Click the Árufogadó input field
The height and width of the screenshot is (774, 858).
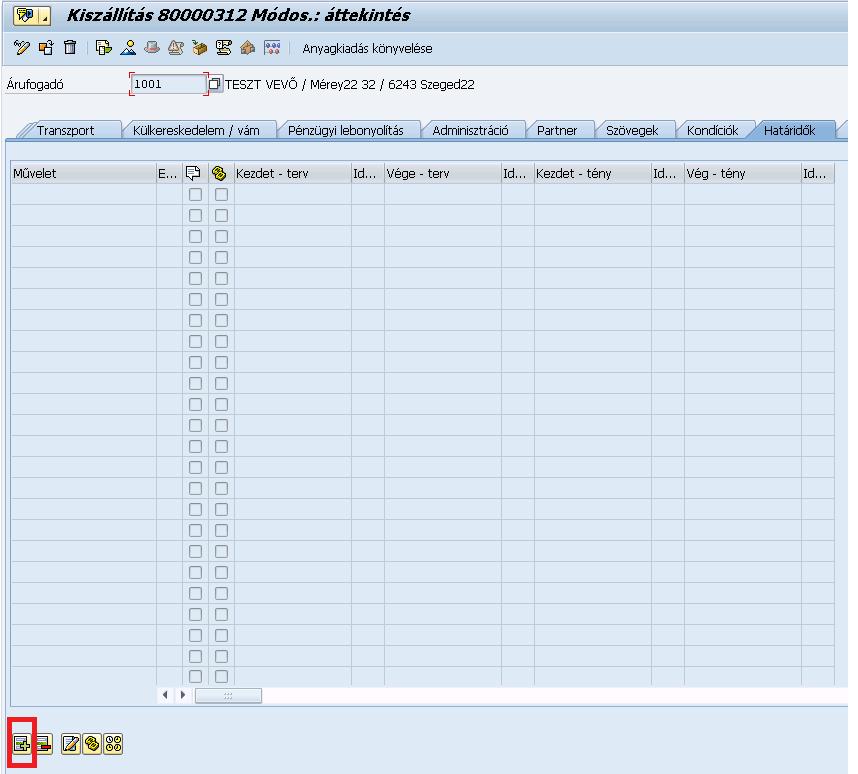169,84
